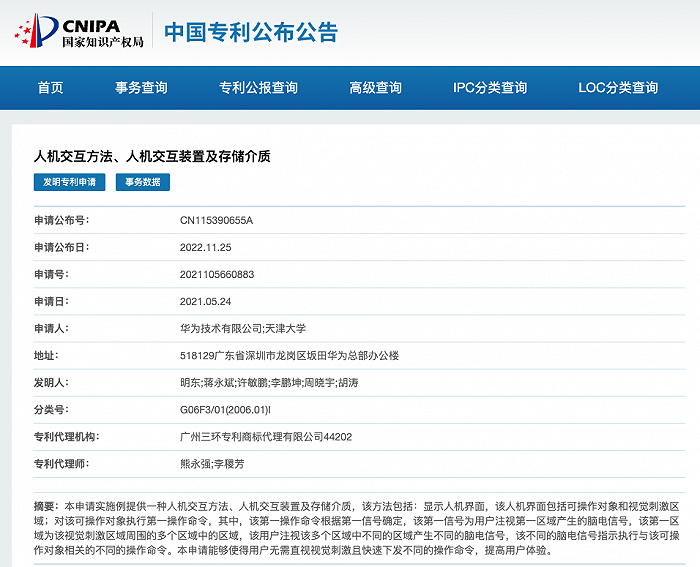
Task: Select classification G06F3/01(2006.01)I
Action: (x=225, y=410)
